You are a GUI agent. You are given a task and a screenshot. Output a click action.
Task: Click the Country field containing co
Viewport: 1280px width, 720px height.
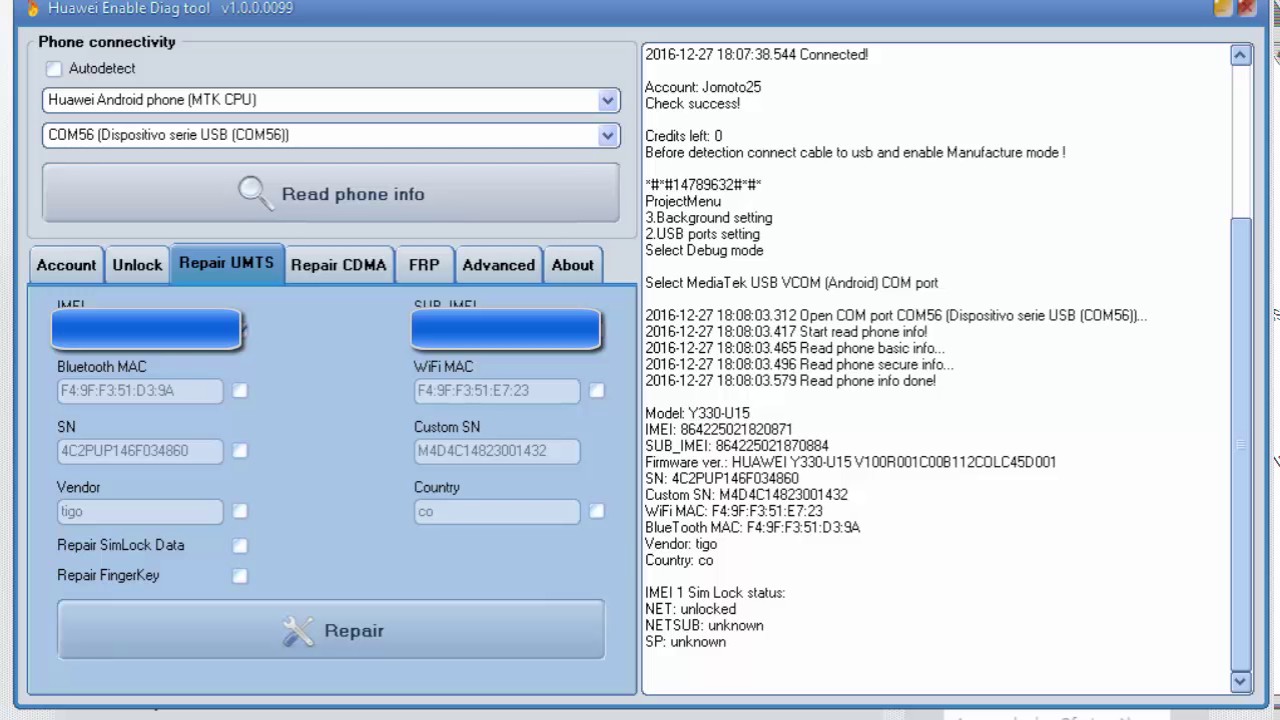(x=497, y=511)
